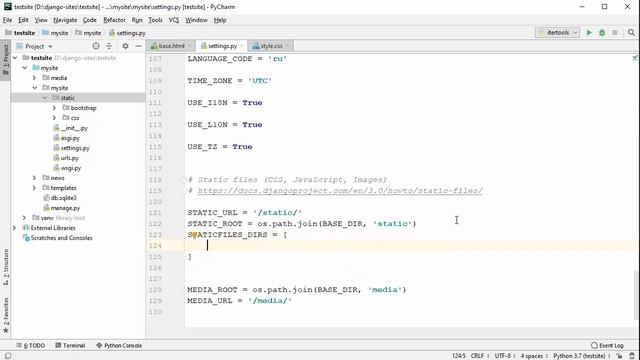Screen dimensions: 640x360
Task: Open the Navigate menu
Action: [65, 20]
